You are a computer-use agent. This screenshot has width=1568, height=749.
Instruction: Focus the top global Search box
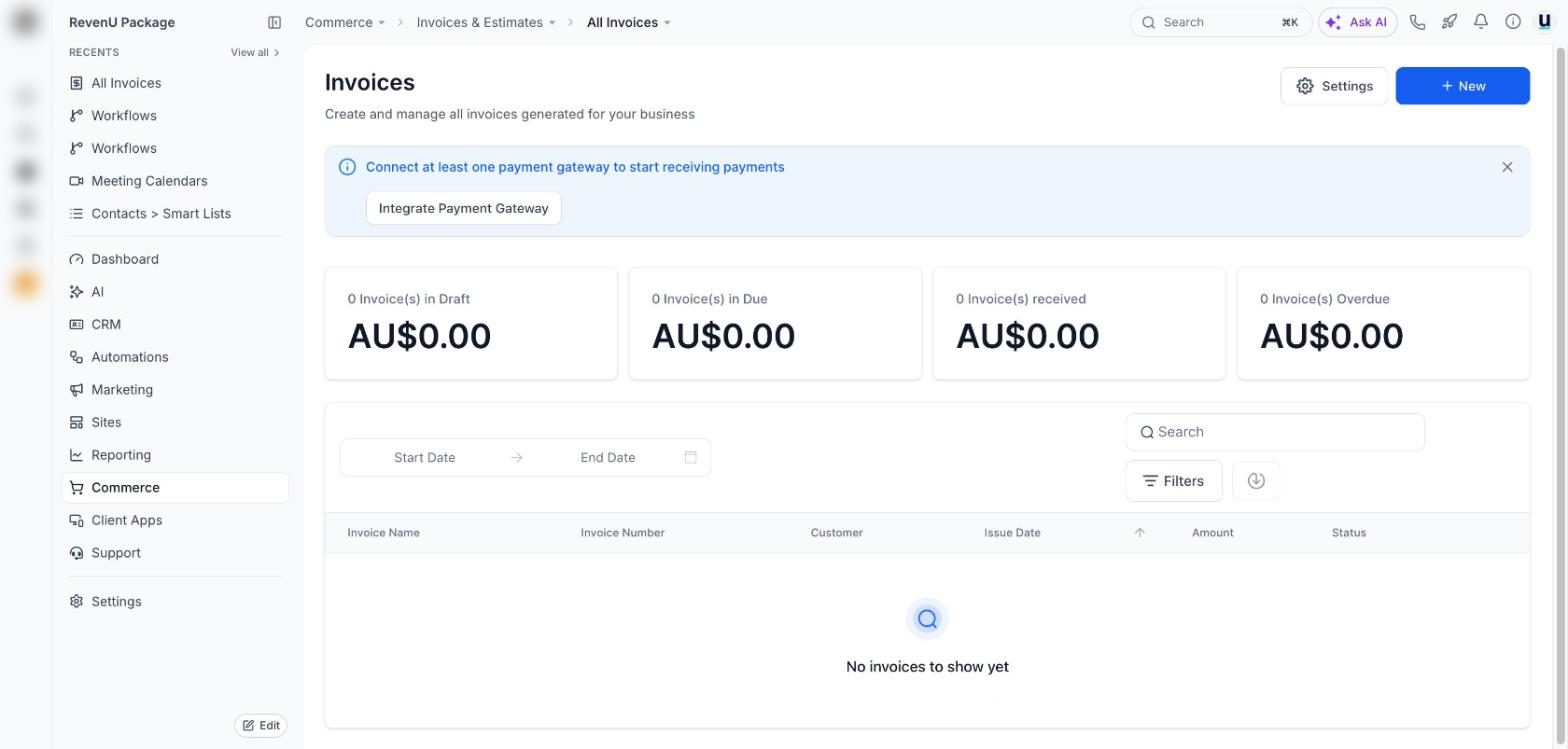(1220, 22)
